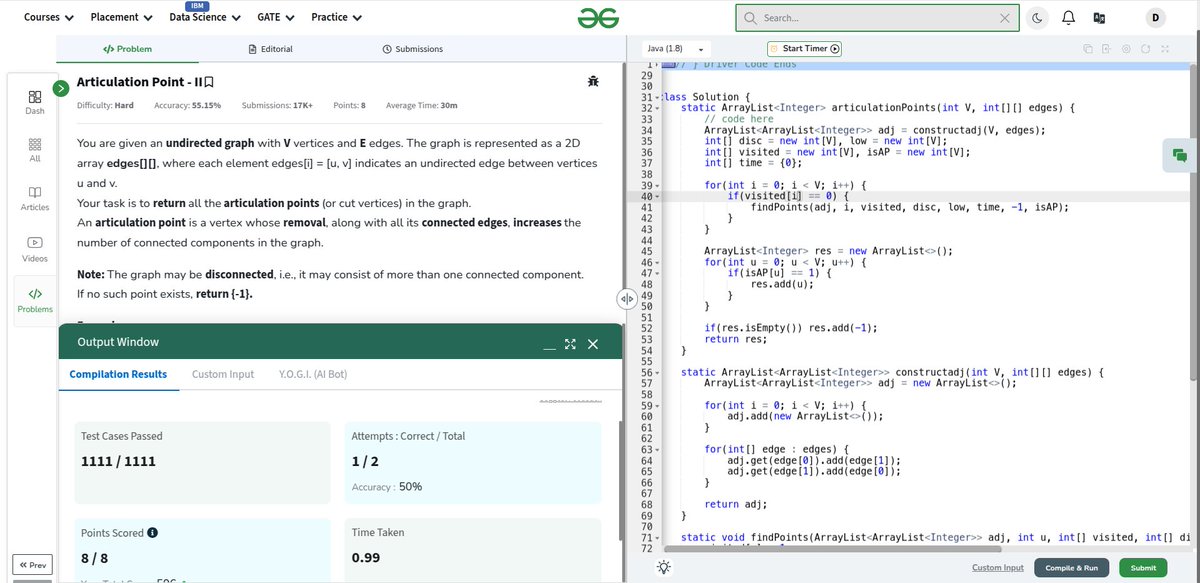Submit the solution
Image resolution: width=1200 pixels, height=583 pixels.
click(1143, 567)
